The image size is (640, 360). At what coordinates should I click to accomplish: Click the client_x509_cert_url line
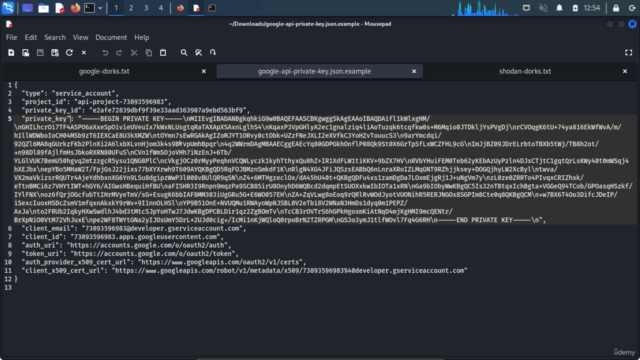coord(244,271)
